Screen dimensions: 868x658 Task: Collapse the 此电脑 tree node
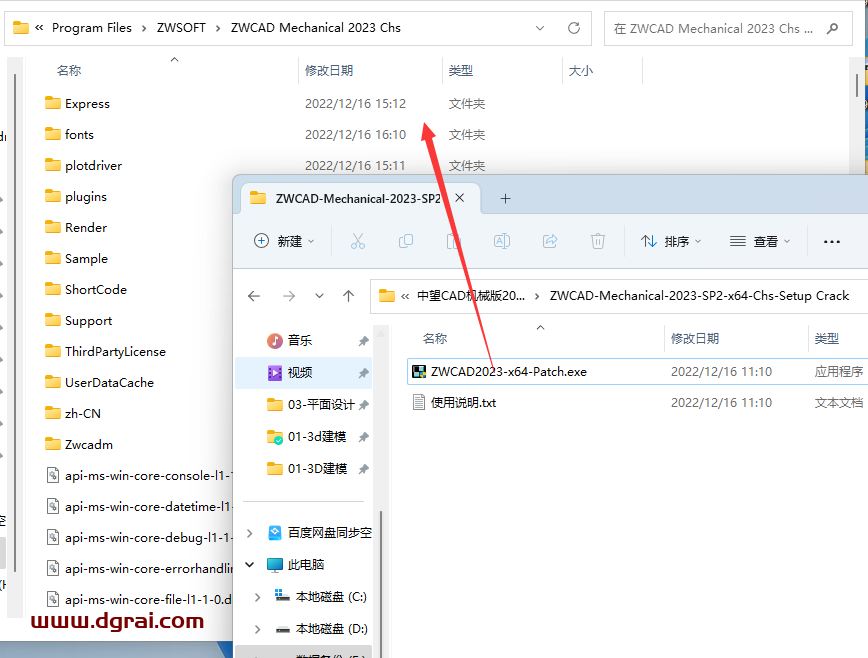click(250, 564)
